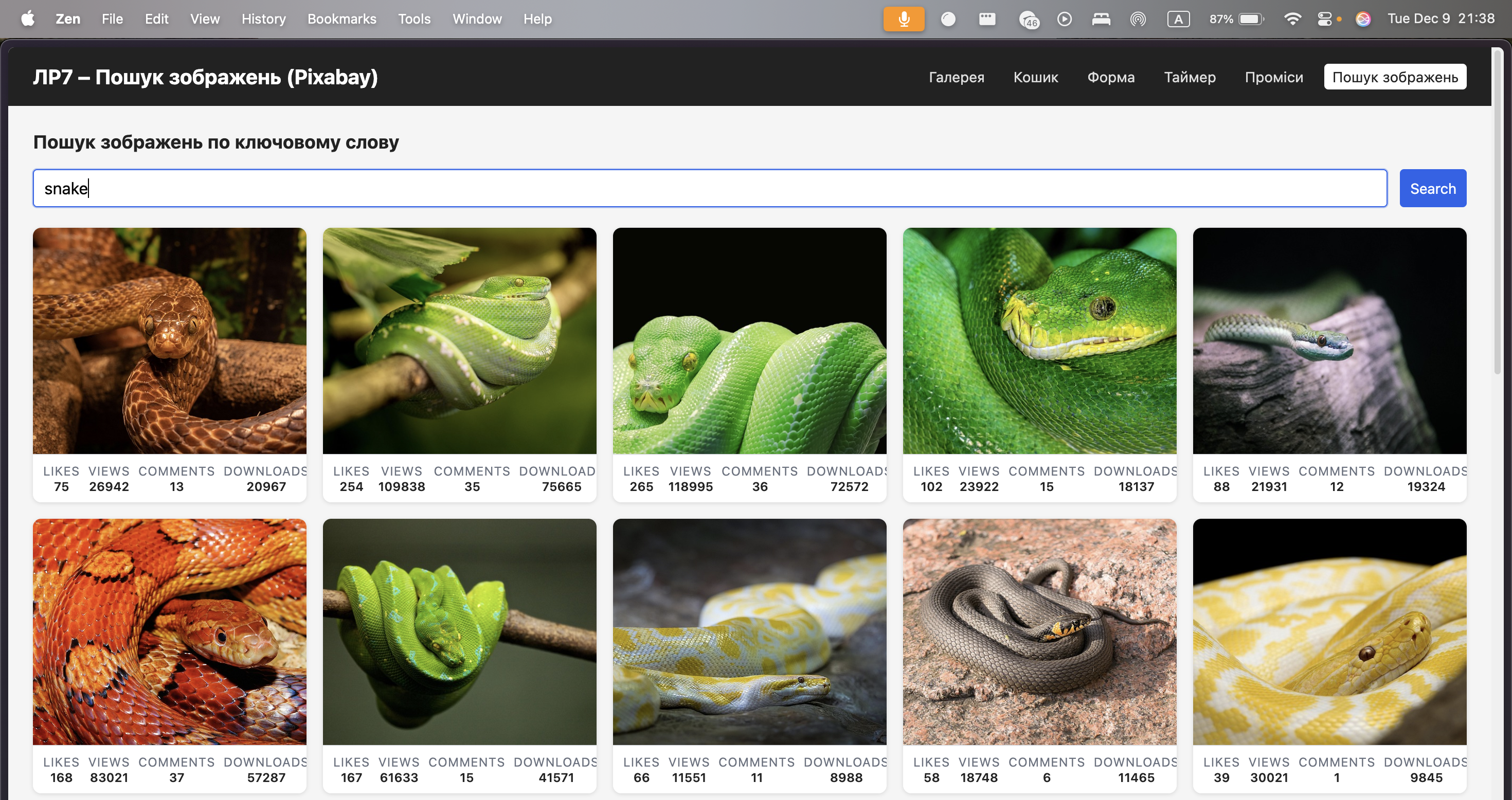Focus the snake keyword search field

pyautogui.click(x=709, y=188)
